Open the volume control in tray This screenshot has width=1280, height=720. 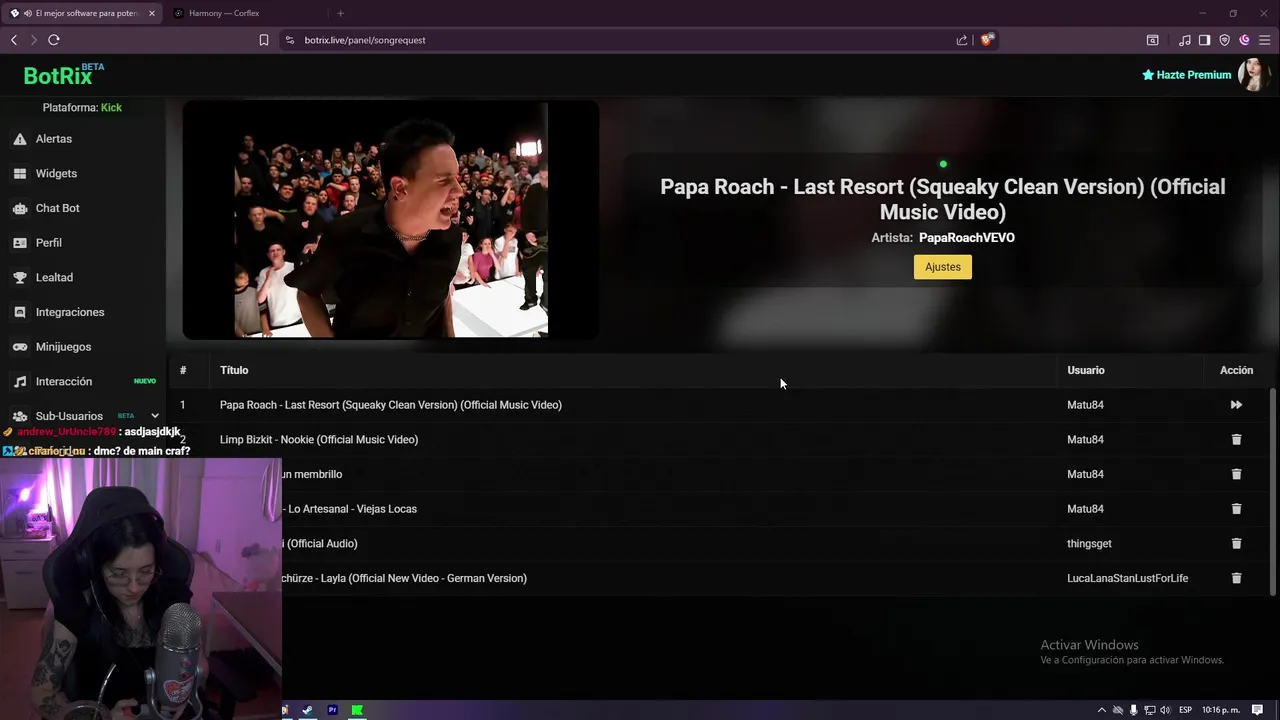[1164, 710]
